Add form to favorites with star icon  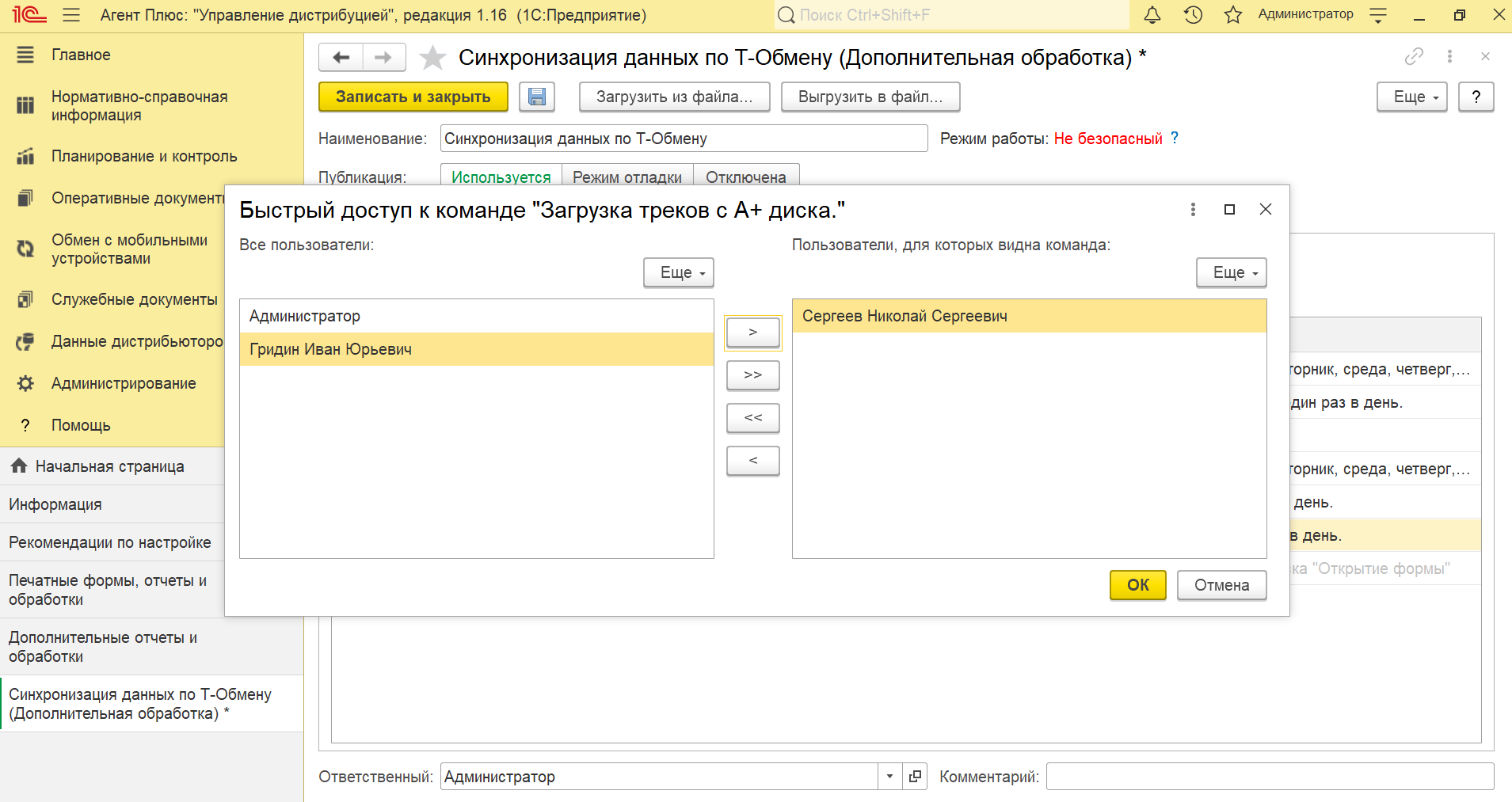[x=432, y=57]
